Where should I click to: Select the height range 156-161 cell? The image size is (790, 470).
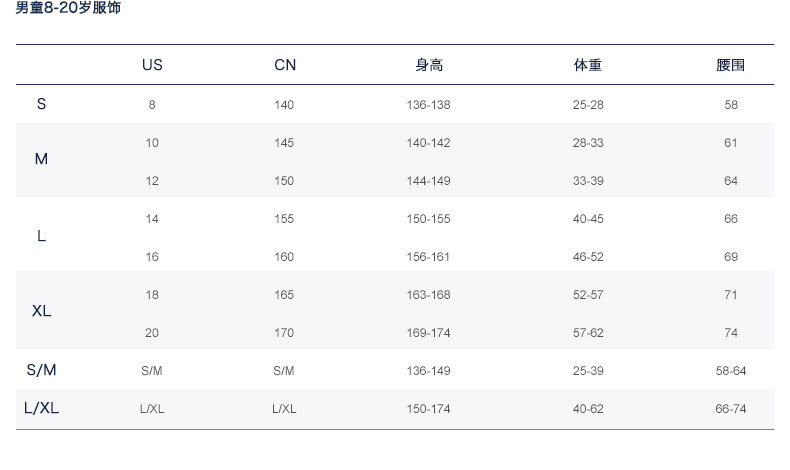click(428, 257)
